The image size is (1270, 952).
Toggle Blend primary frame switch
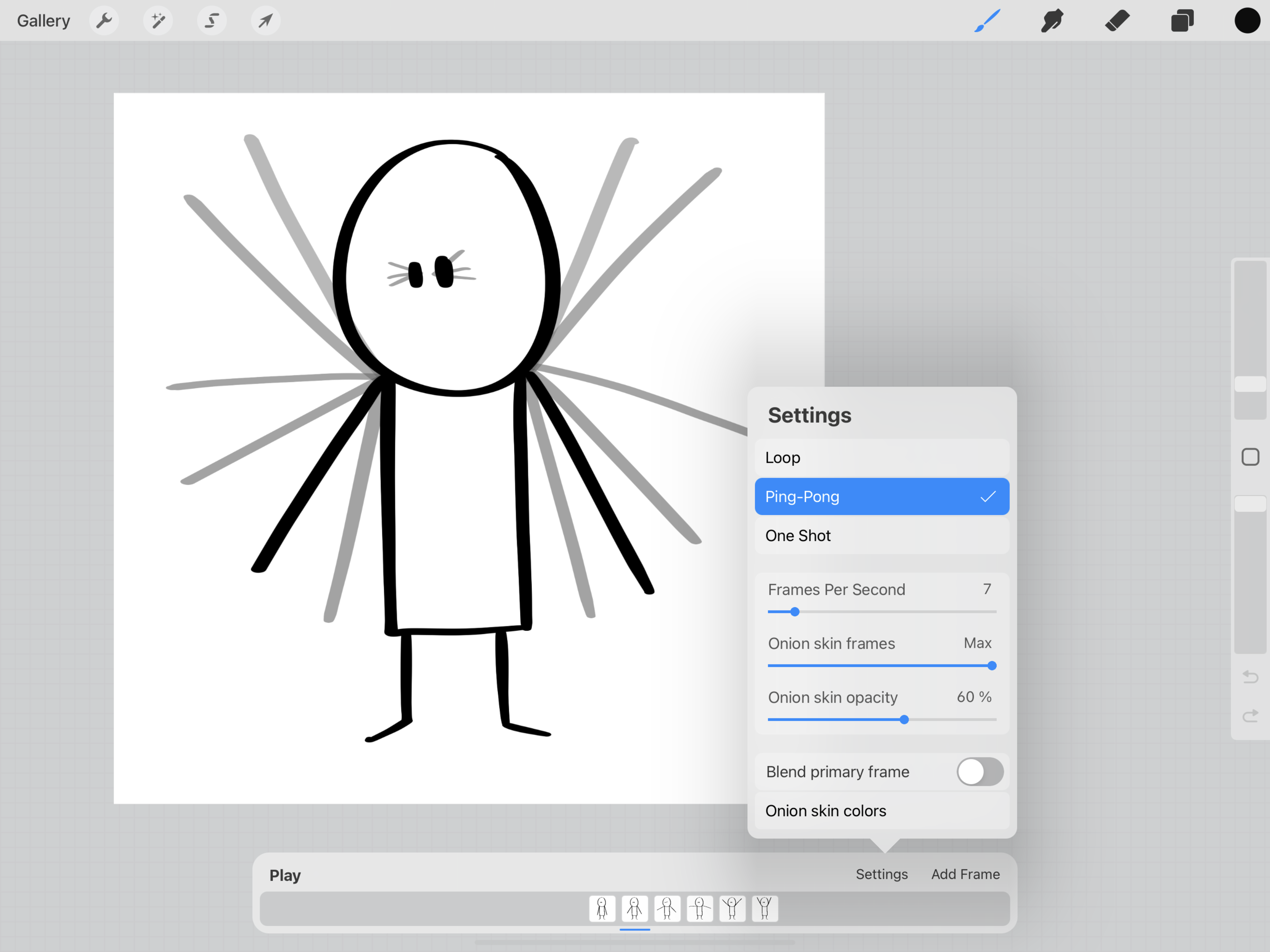coord(979,771)
